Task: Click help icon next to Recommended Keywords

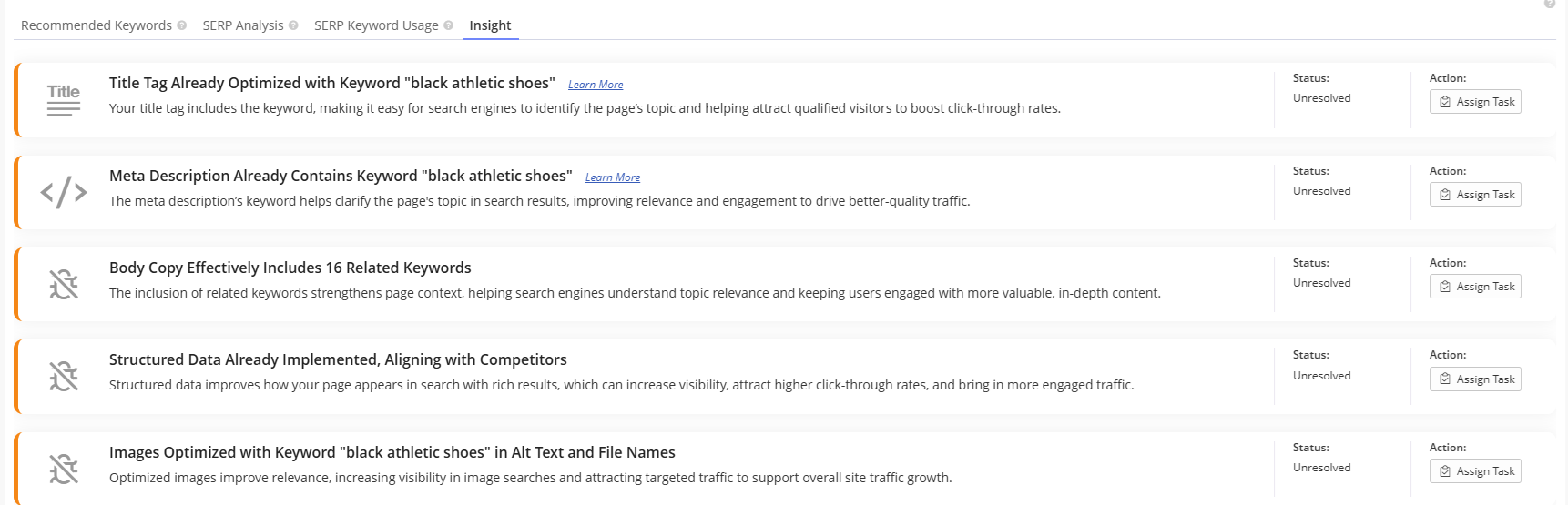Action: (x=182, y=25)
